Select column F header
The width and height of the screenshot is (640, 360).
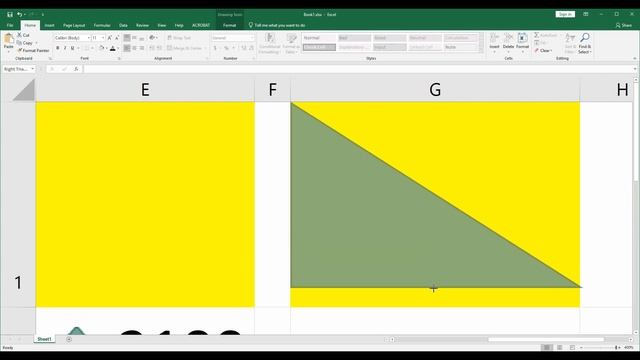[272, 90]
